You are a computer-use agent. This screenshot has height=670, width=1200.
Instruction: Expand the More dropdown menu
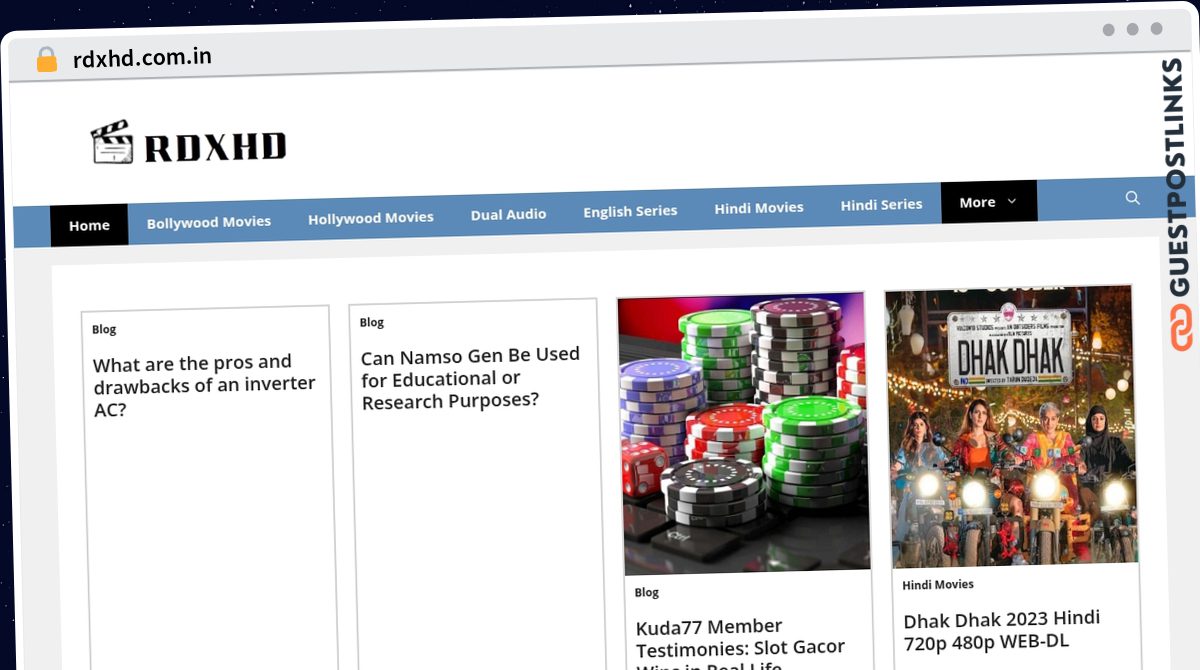pos(988,202)
